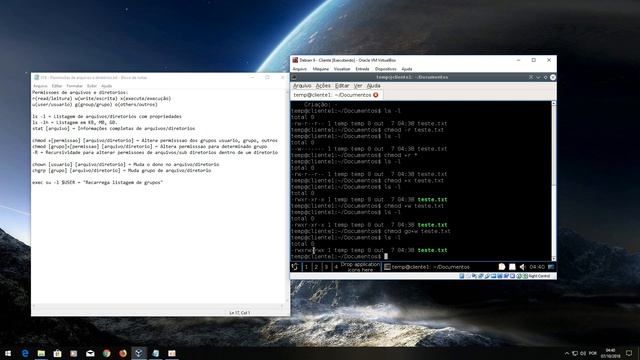Image resolution: width=640 pixels, height=360 pixels.
Task: Click Notepad line starting stat [arquivo]
Action: point(113,129)
